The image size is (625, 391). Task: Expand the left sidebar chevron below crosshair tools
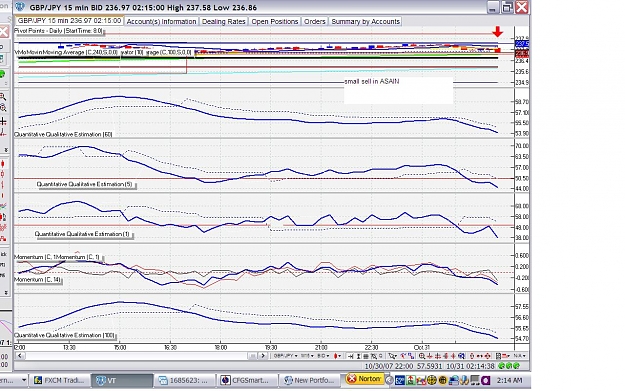point(6,149)
